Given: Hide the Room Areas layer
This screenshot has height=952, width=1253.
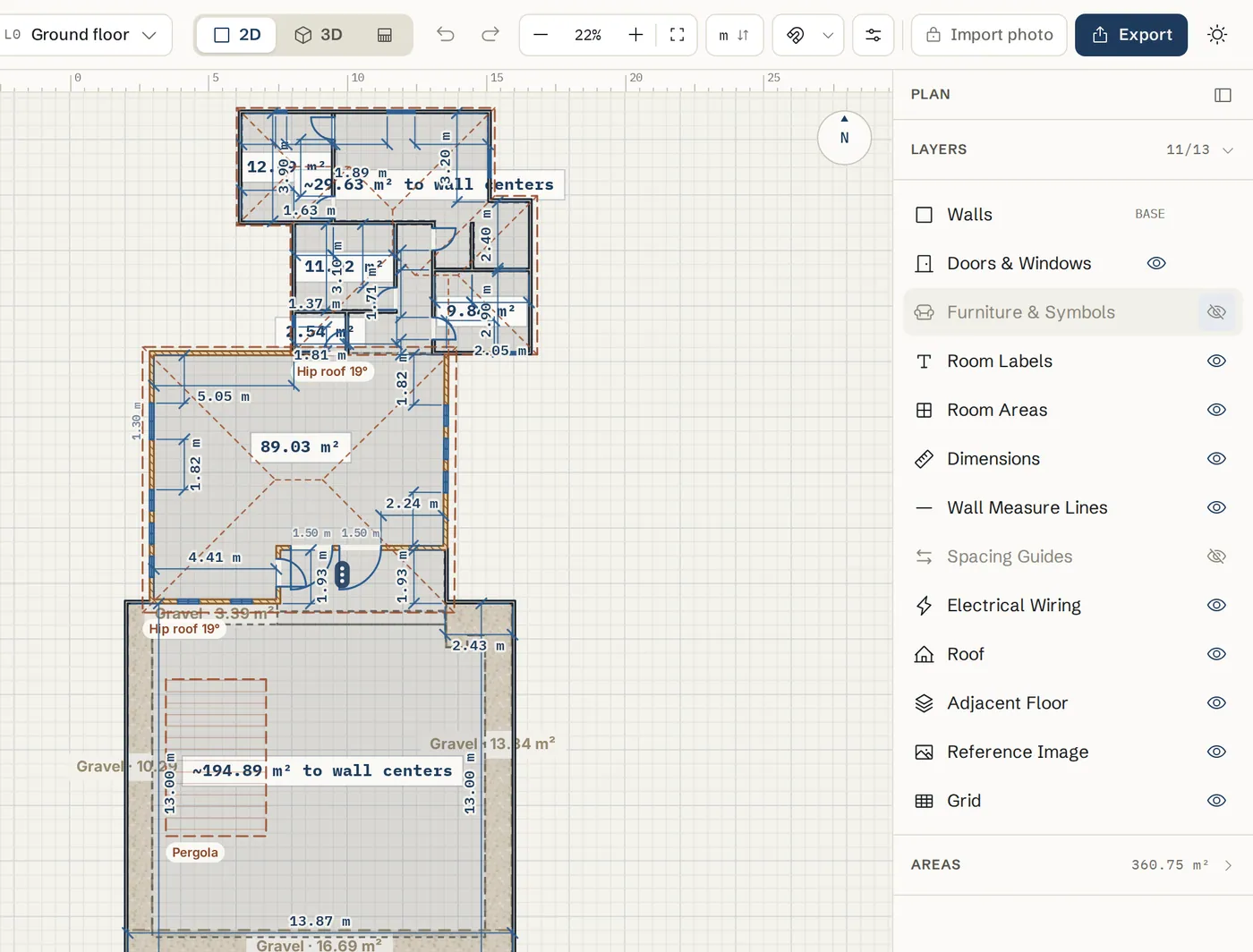Looking at the screenshot, I should click(x=1216, y=410).
